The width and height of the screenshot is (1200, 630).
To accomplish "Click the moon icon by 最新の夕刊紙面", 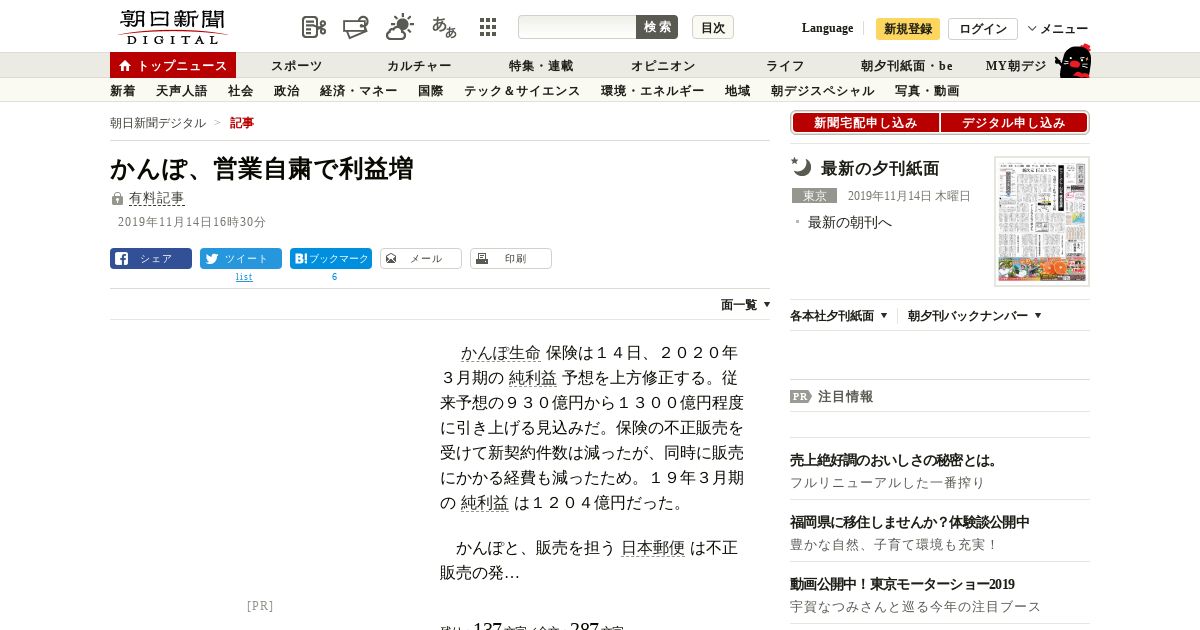I will 801,167.
